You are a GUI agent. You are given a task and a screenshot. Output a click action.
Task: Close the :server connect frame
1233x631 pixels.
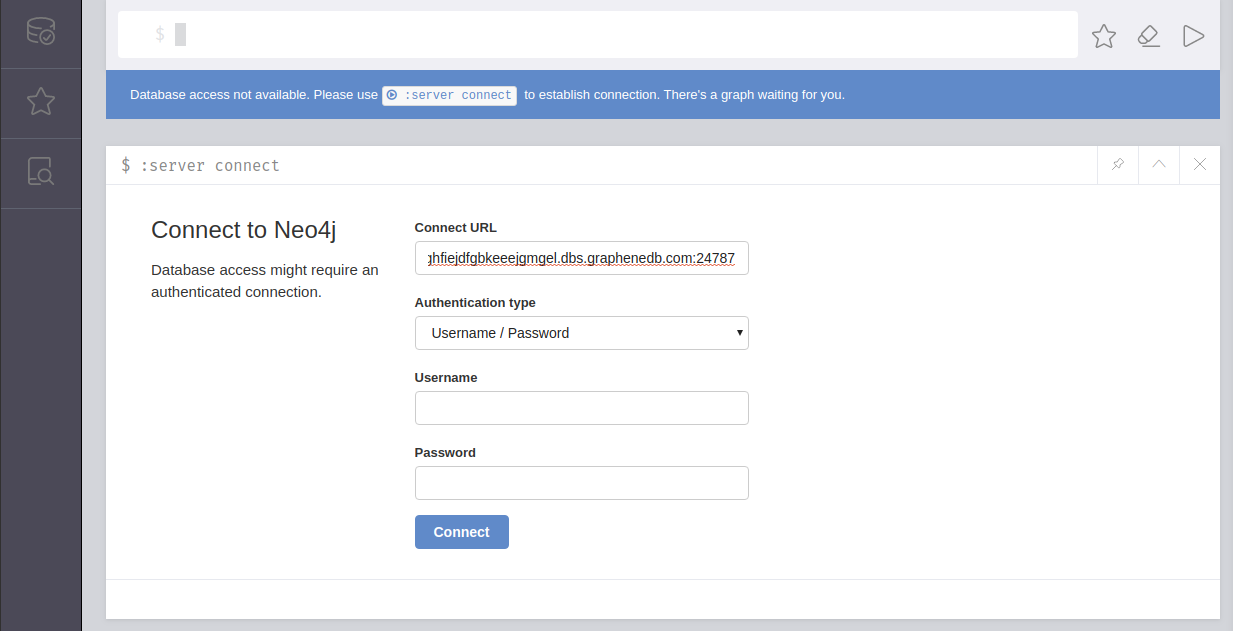tap(1200, 165)
